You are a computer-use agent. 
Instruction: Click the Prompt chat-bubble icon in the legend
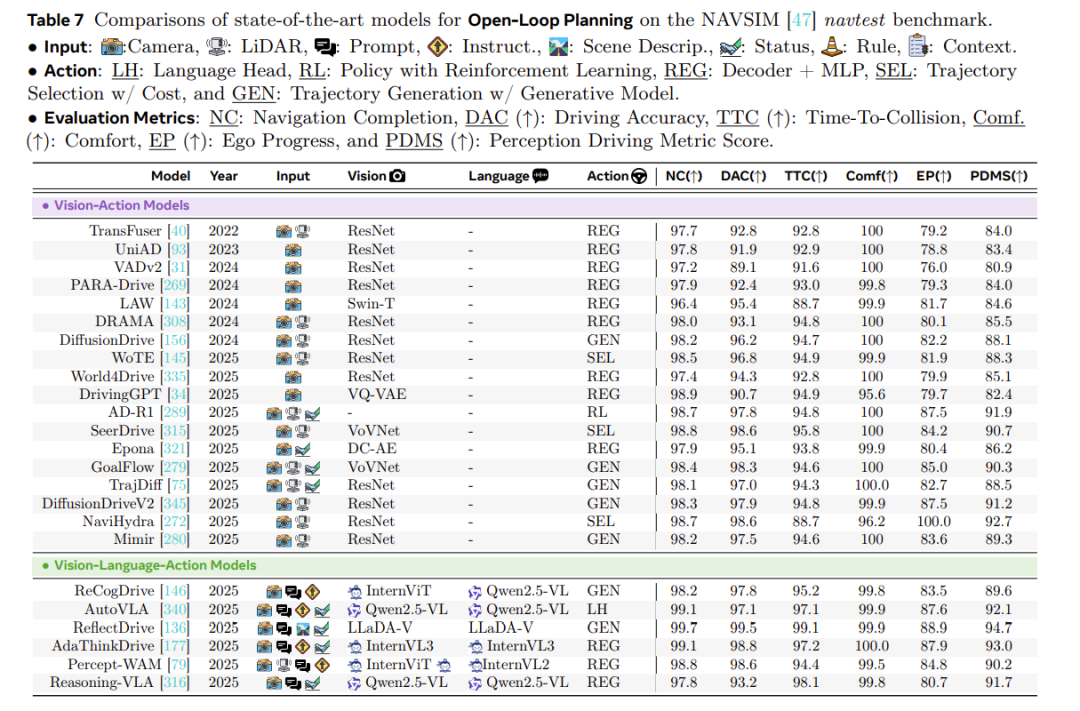pos(326,46)
